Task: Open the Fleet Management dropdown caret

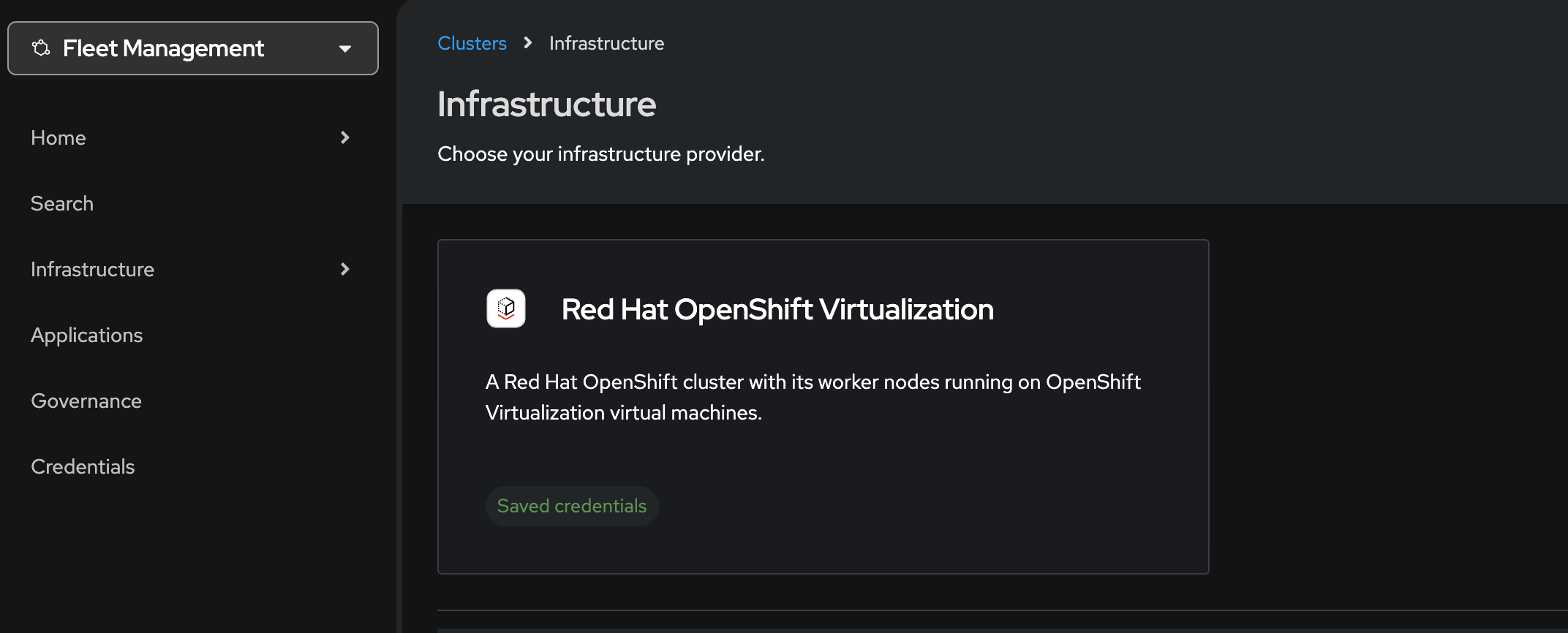Action: click(x=345, y=49)
